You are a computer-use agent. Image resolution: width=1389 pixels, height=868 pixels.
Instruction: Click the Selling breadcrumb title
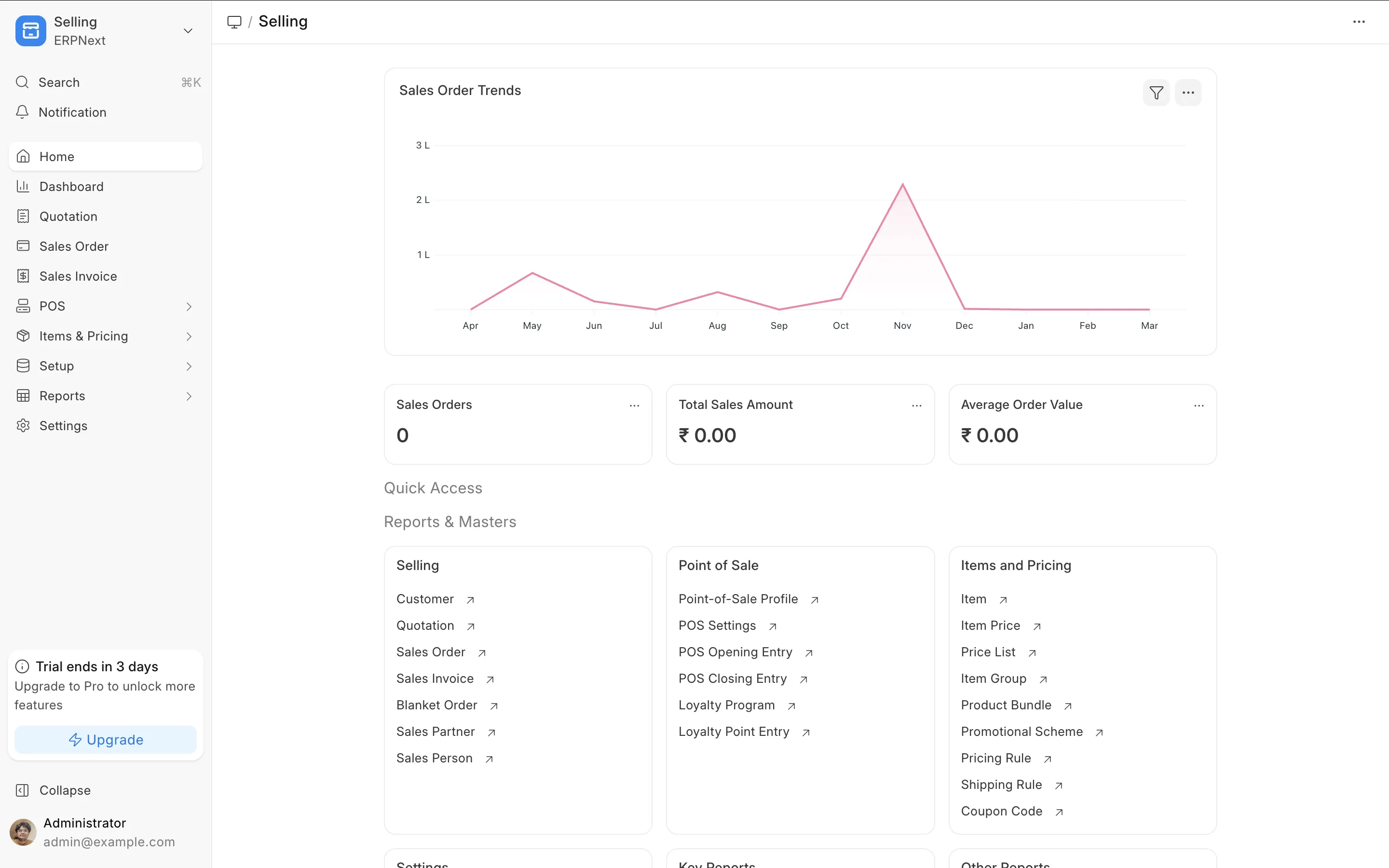[x=283, y=22]
